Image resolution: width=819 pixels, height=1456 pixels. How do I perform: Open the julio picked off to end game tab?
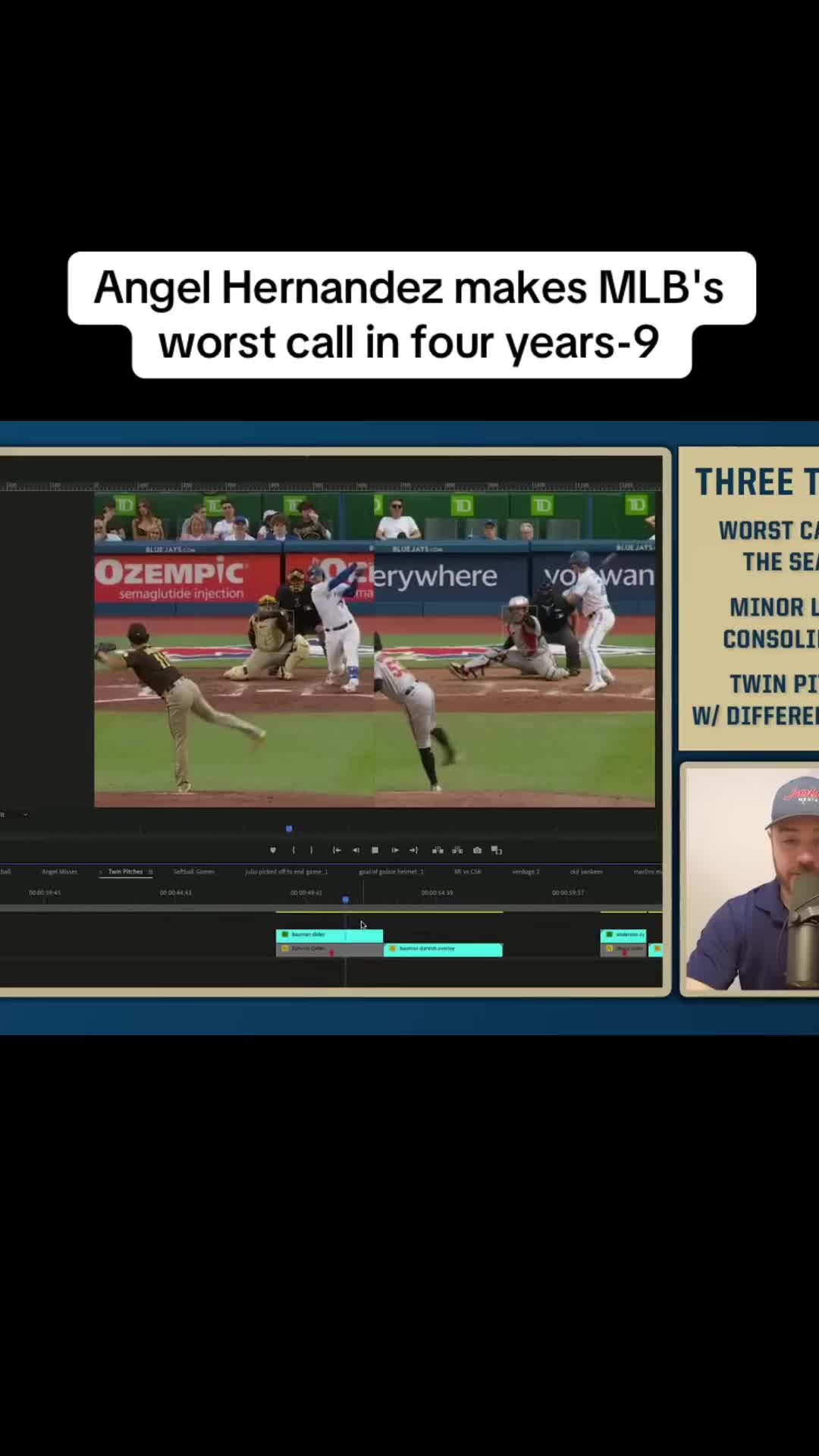click(x=287, y=871)
